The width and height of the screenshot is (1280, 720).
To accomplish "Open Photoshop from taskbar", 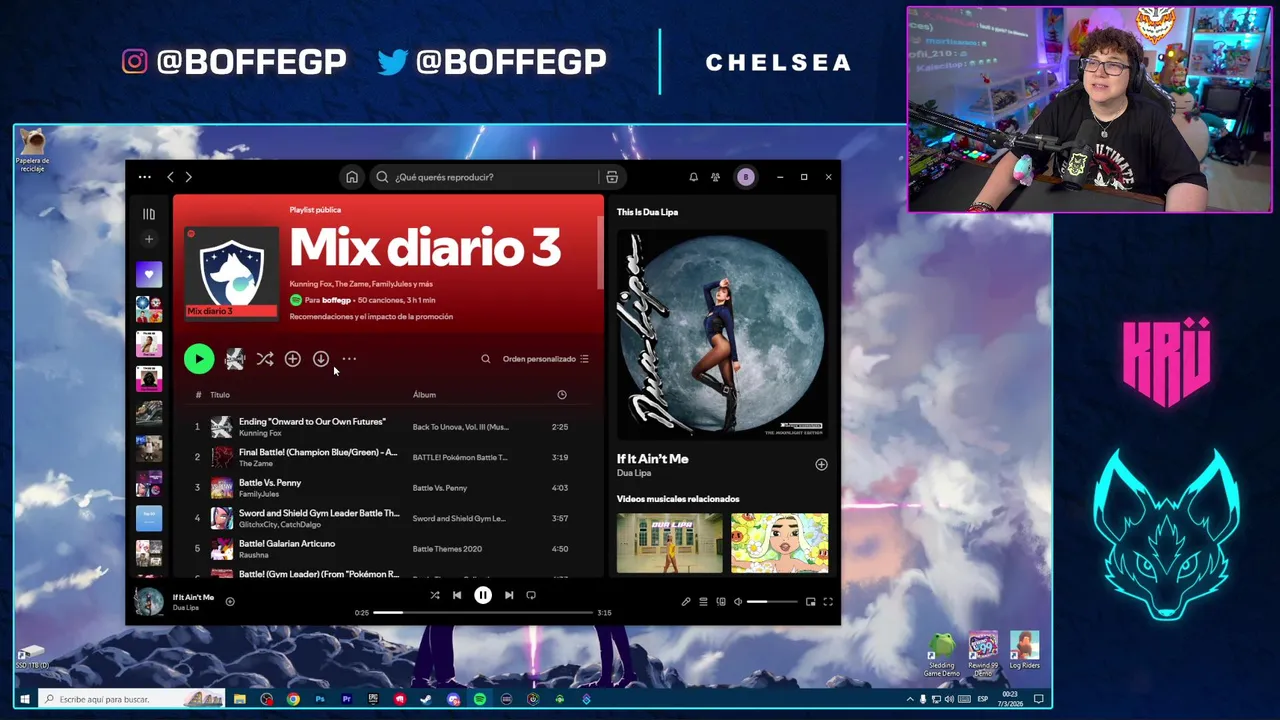I will [x=320, y=699].
